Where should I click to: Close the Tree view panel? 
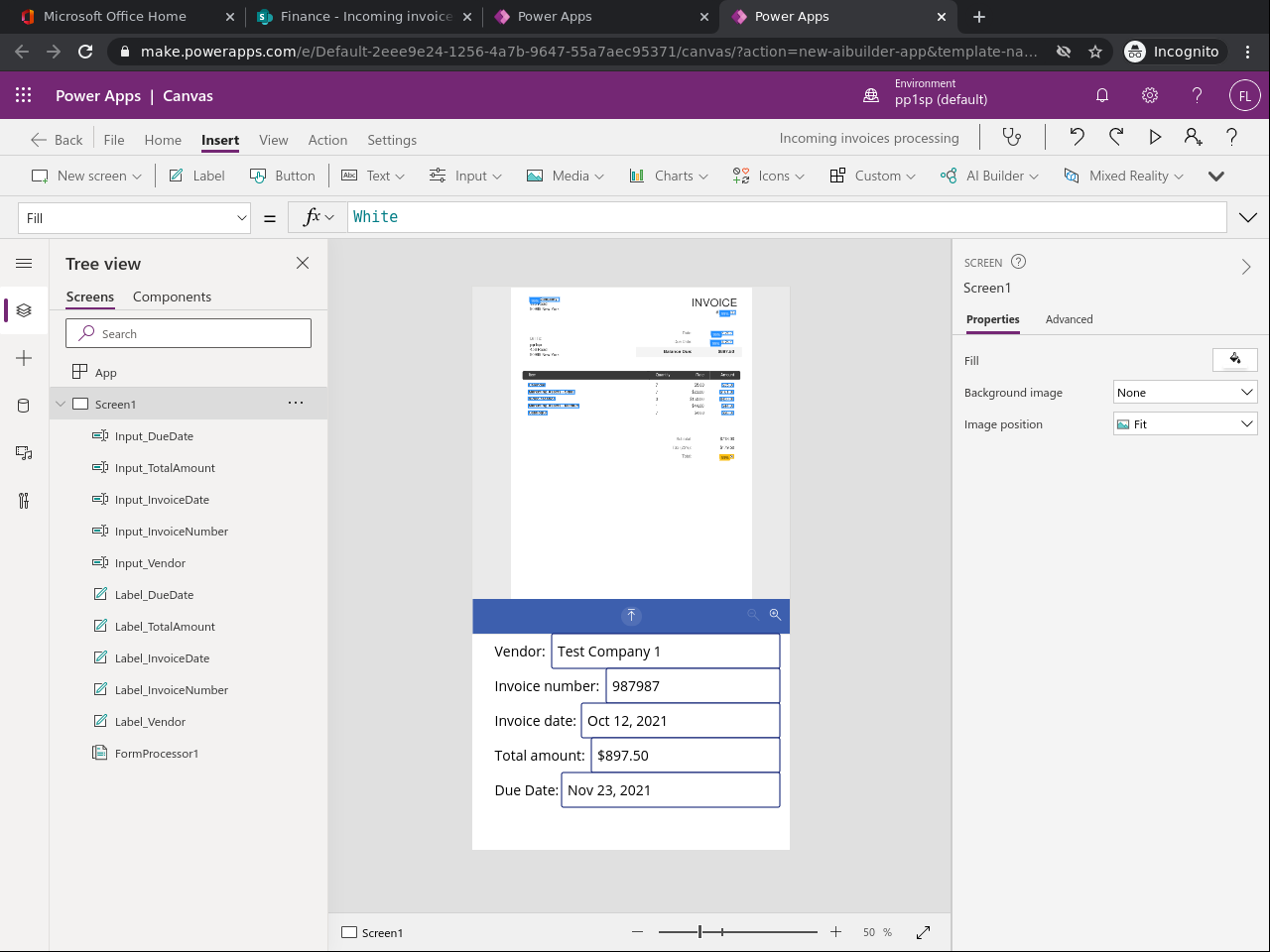(x=303, y=263)
